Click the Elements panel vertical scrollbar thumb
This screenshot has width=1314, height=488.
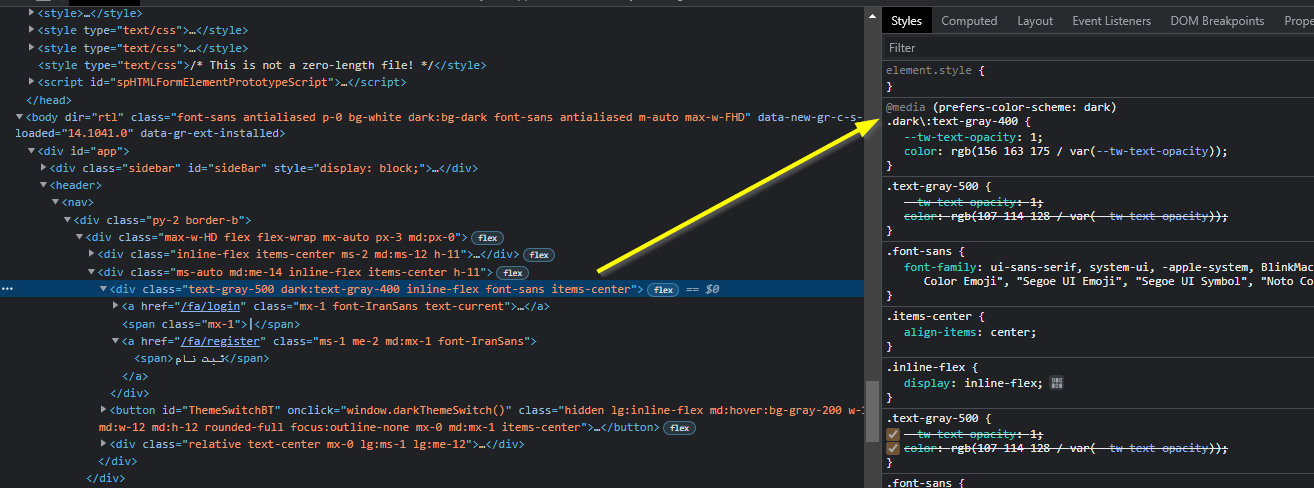[x=872, y=409]
